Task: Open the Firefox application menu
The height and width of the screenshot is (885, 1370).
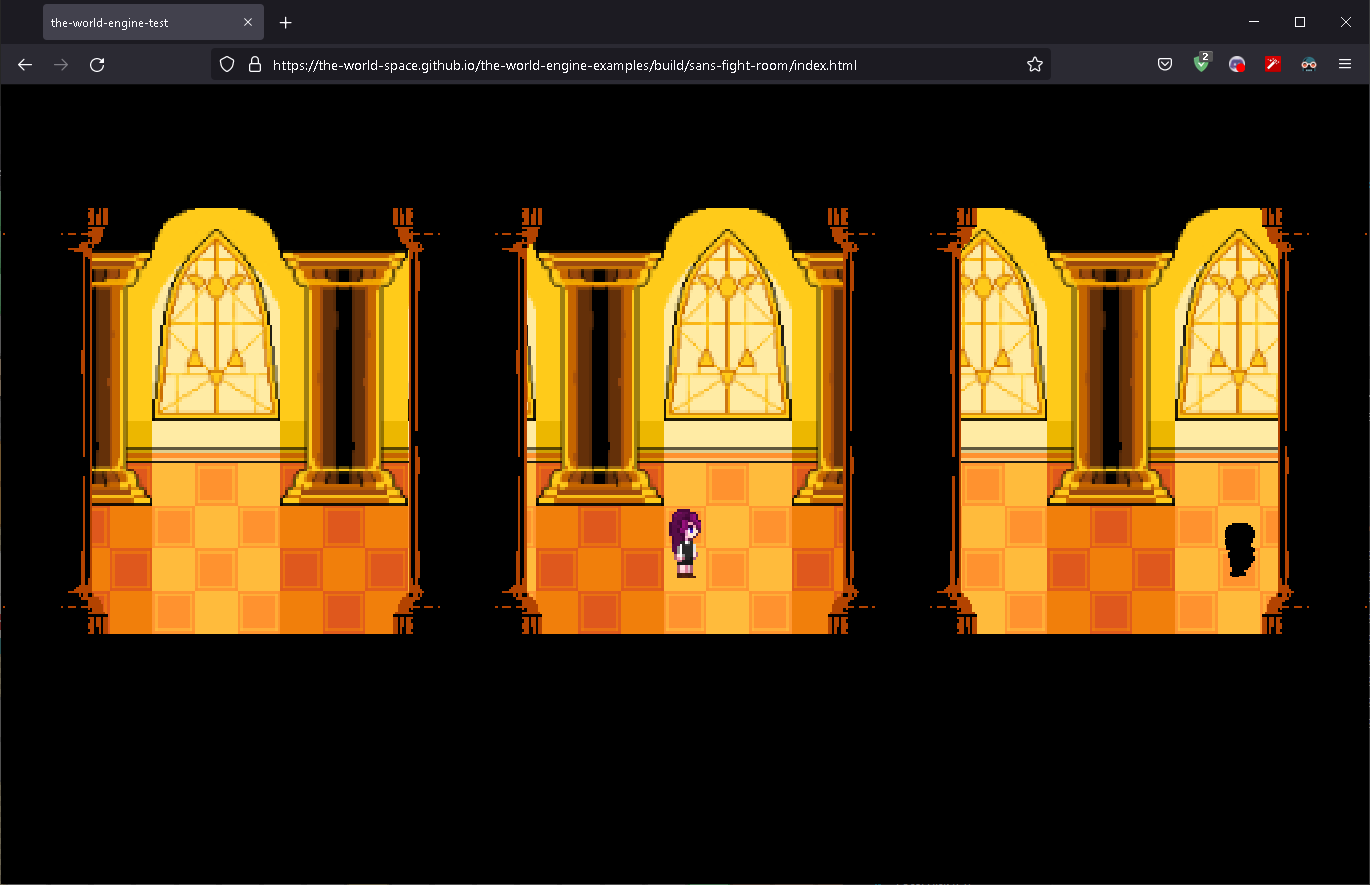Action: click(1345, 64)
